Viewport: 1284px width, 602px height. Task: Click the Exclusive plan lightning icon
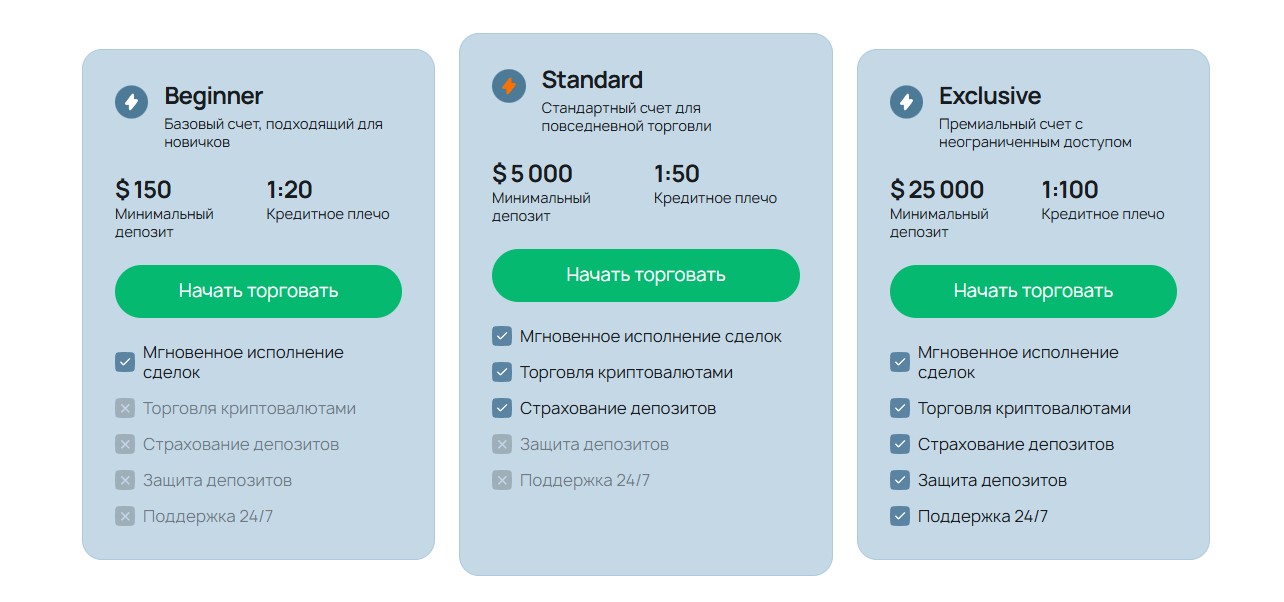[x=906, y=102]
